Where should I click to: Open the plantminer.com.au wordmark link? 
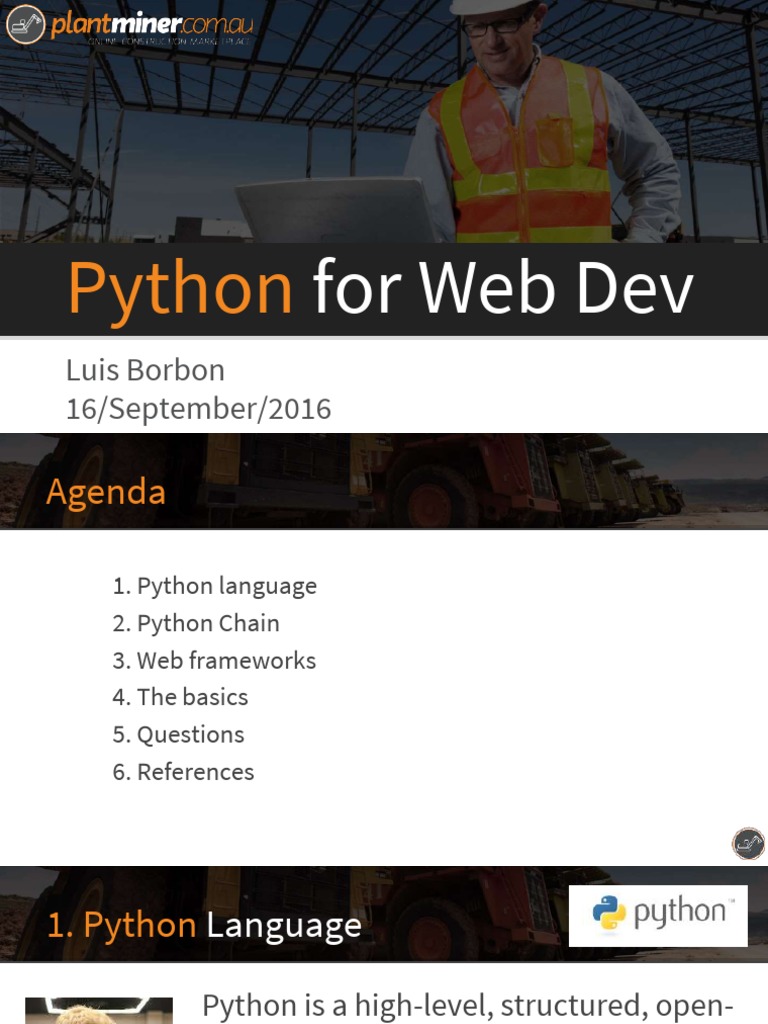[150, 22]
